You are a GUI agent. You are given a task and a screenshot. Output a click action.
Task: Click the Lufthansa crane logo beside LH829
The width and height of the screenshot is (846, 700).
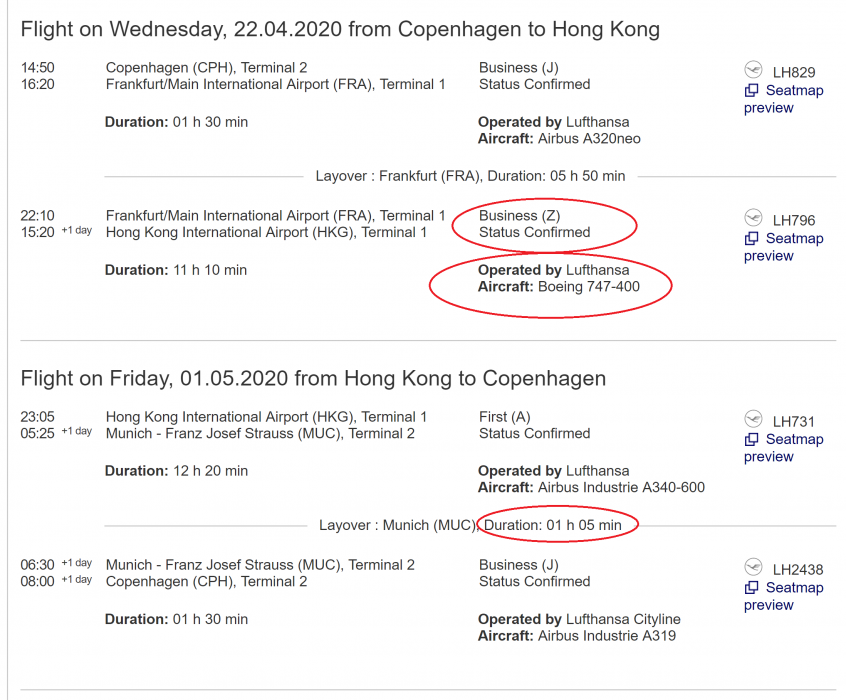pos(753,71)
